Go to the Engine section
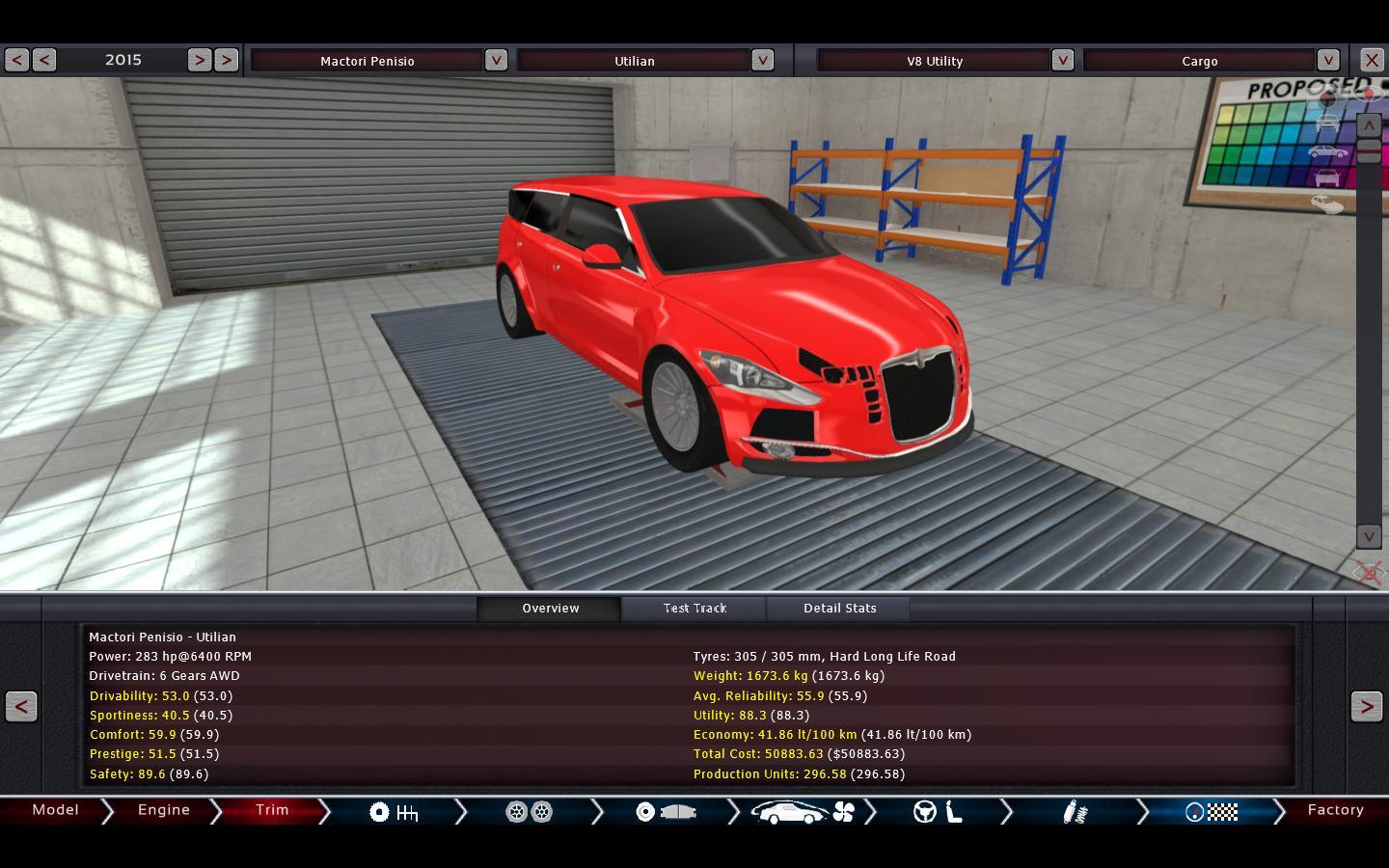The image size is (1389, 868). (164, 810)
